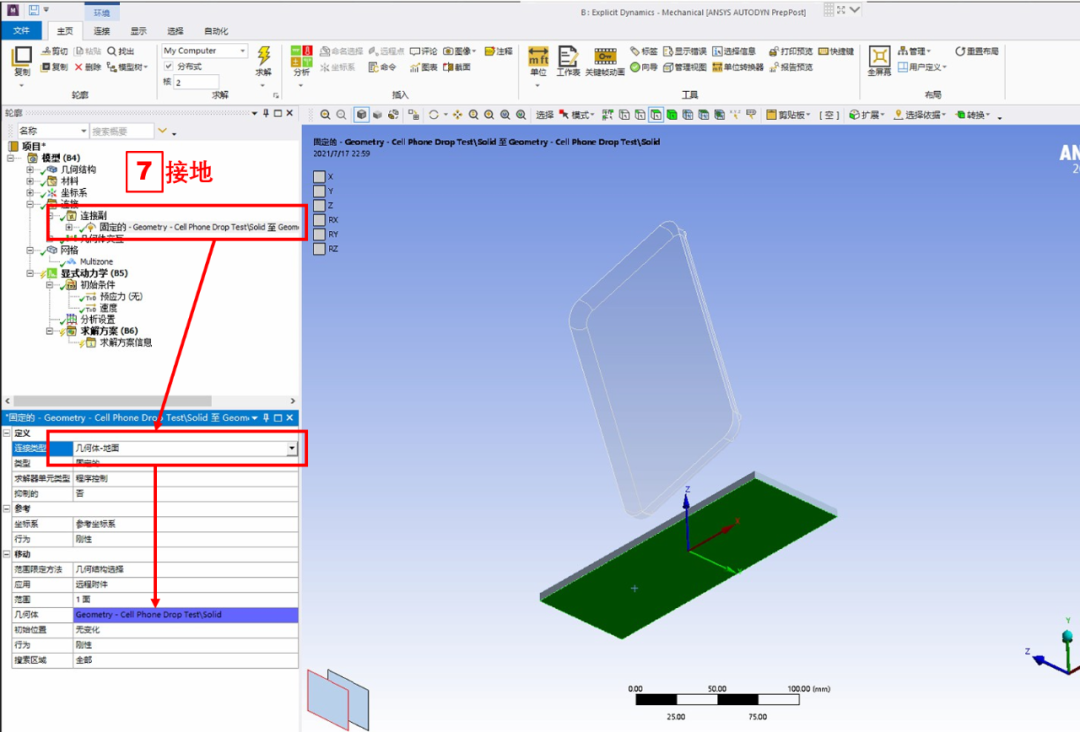Check the RX degree-of-freedom box
The height and width of the screenshot is (732, 1080).
coord(319,220)
